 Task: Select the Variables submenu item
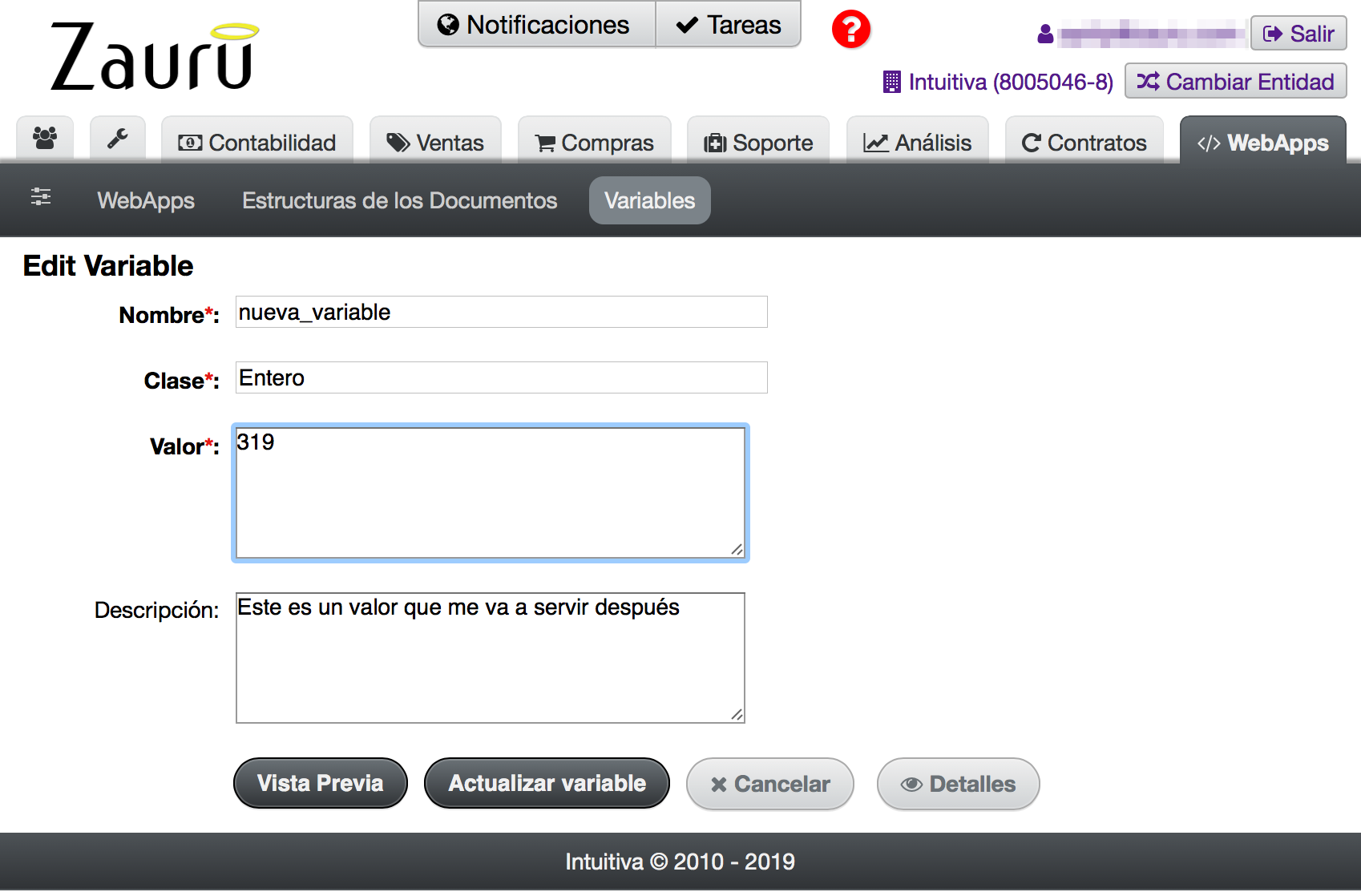click(x=649, y=200)
